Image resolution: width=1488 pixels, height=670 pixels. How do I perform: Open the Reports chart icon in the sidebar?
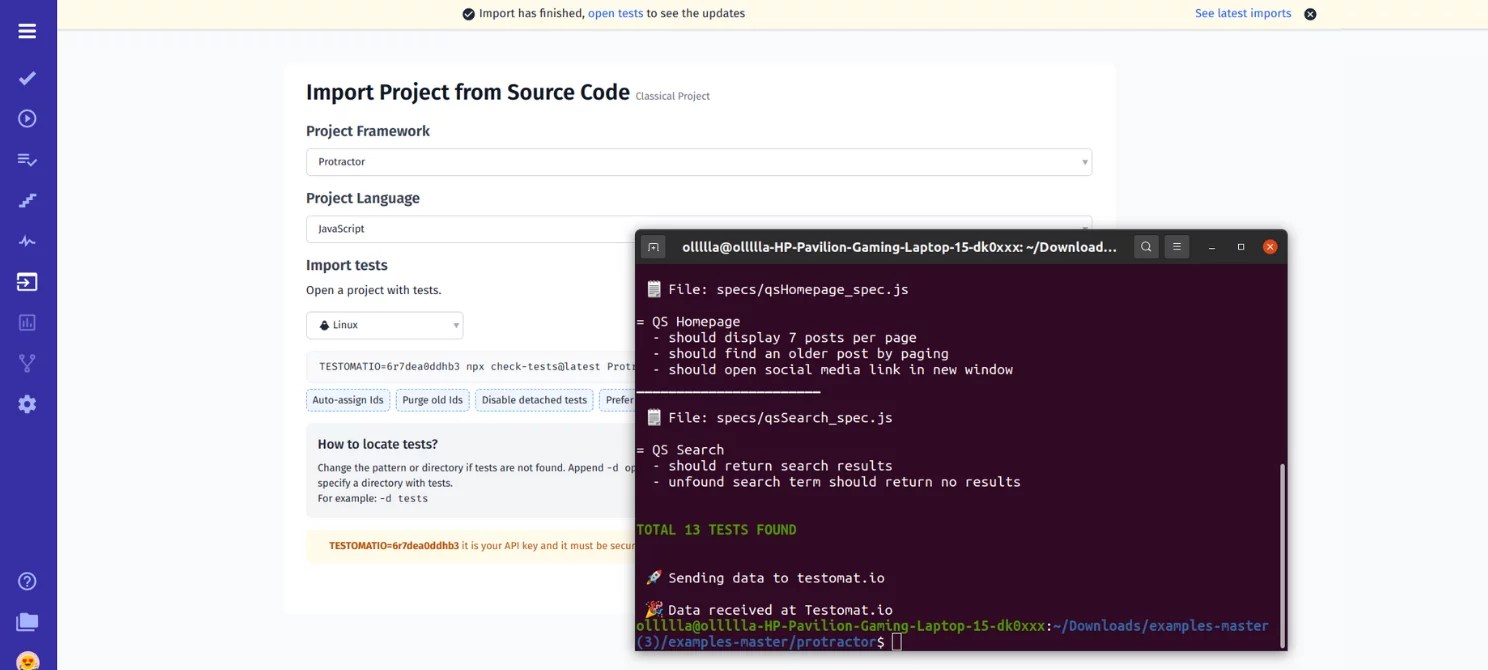(27, 322)
